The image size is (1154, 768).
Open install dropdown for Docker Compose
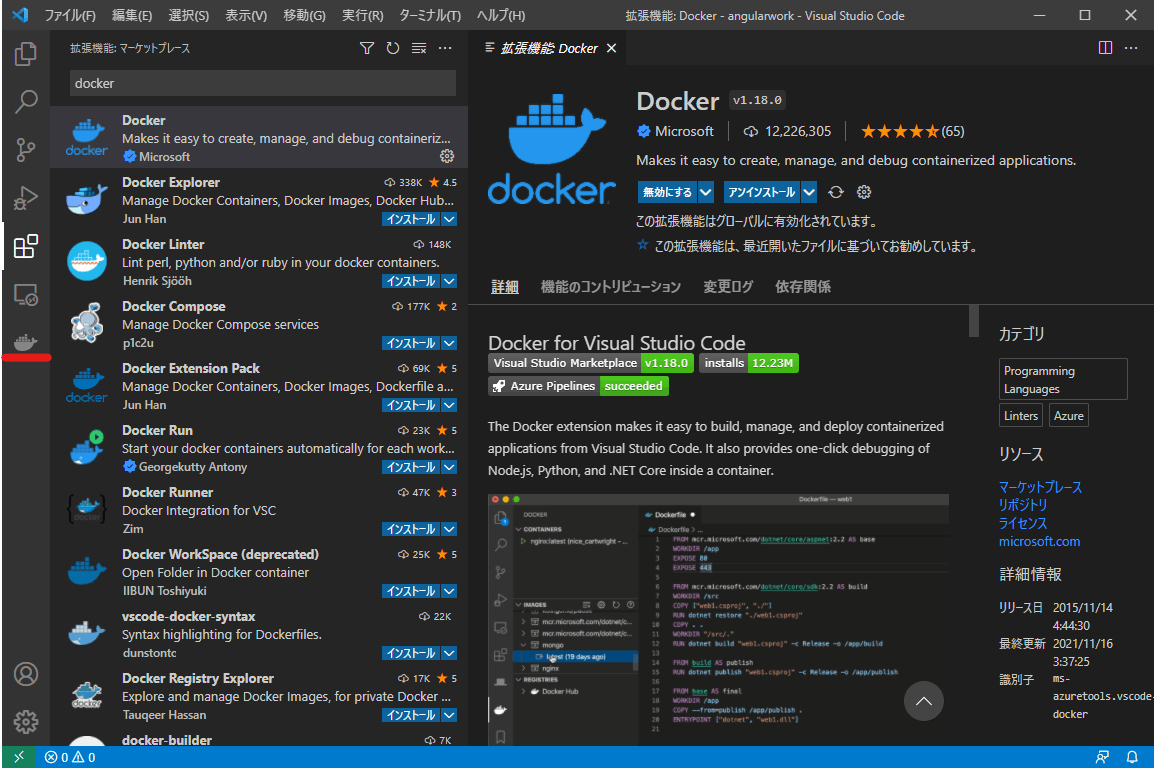(449, 343)
